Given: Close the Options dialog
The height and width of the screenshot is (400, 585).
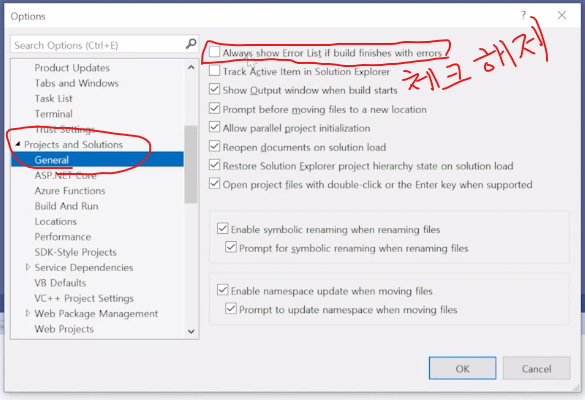Looking at the screenshot, I should (x=561, y=15).
